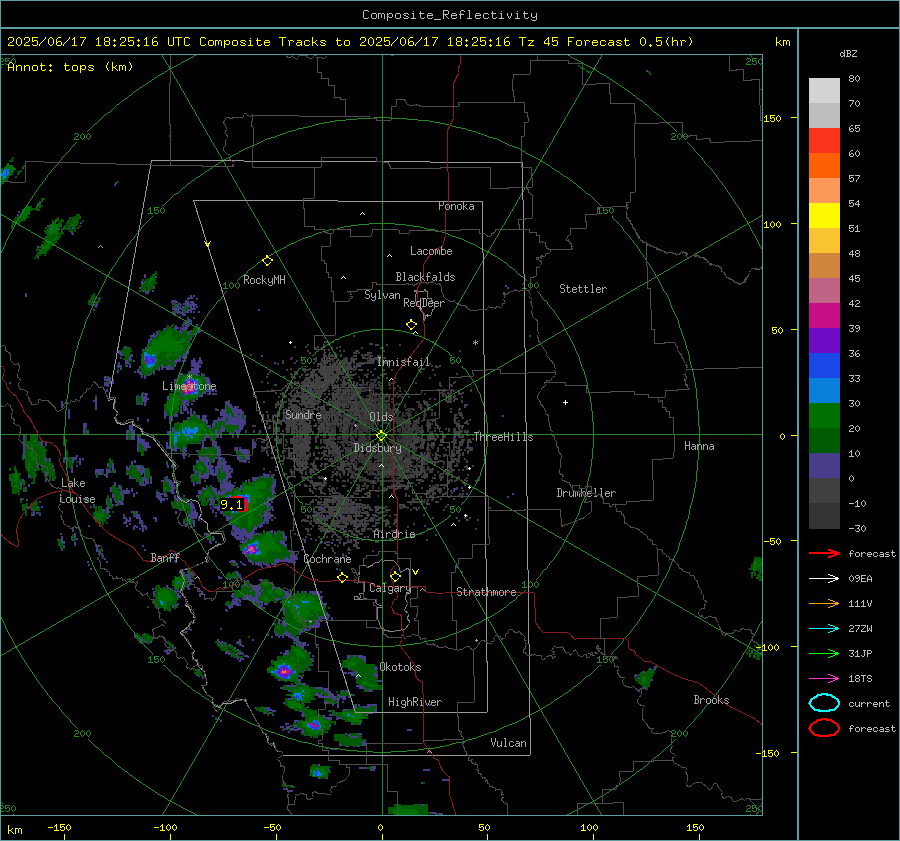Click the HighRiver town label

point(414,702)
